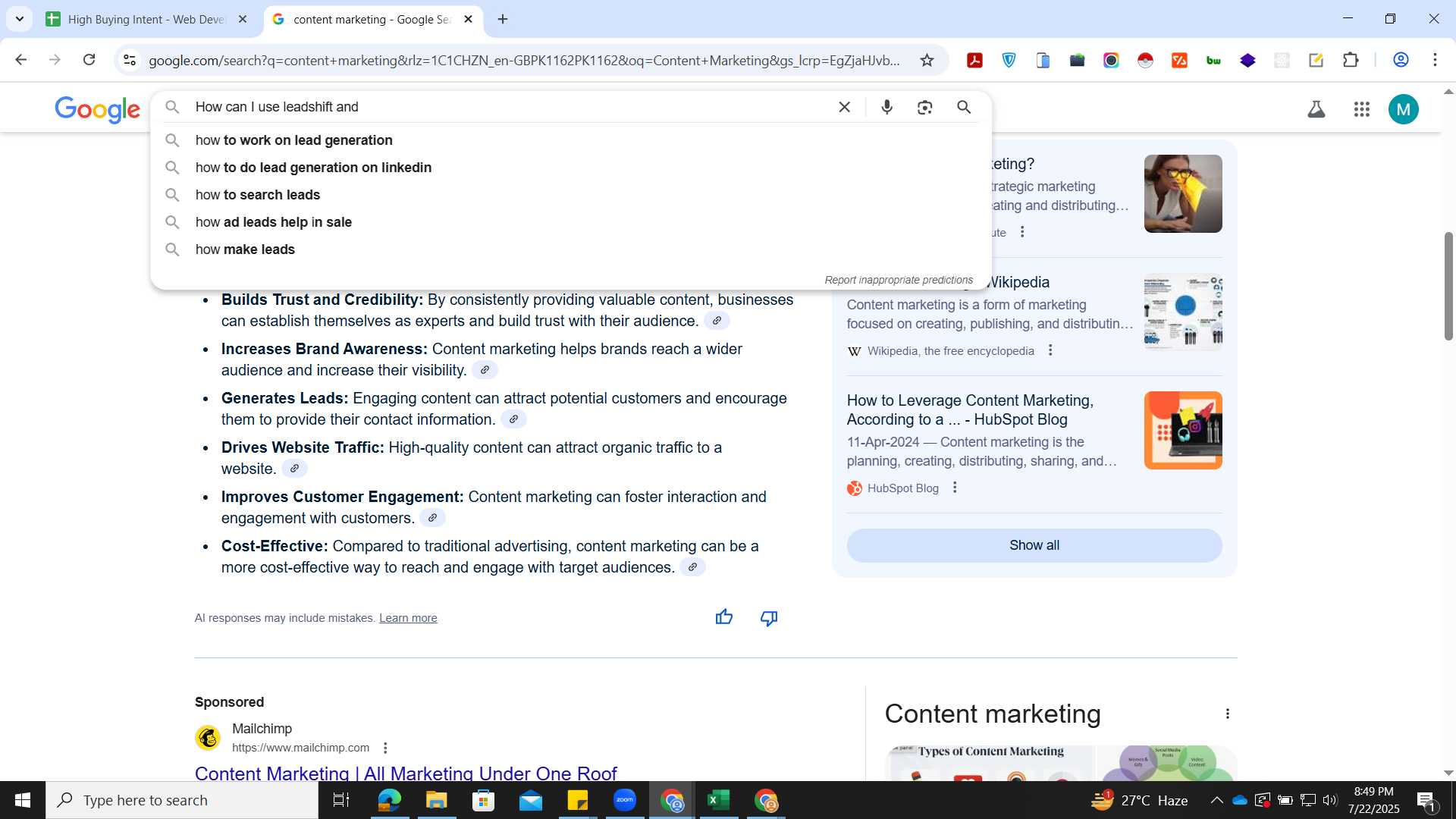Submit search with magnifier icon in search box
The width and height of the screenshot is (1456, 819).
pos(964,107)
